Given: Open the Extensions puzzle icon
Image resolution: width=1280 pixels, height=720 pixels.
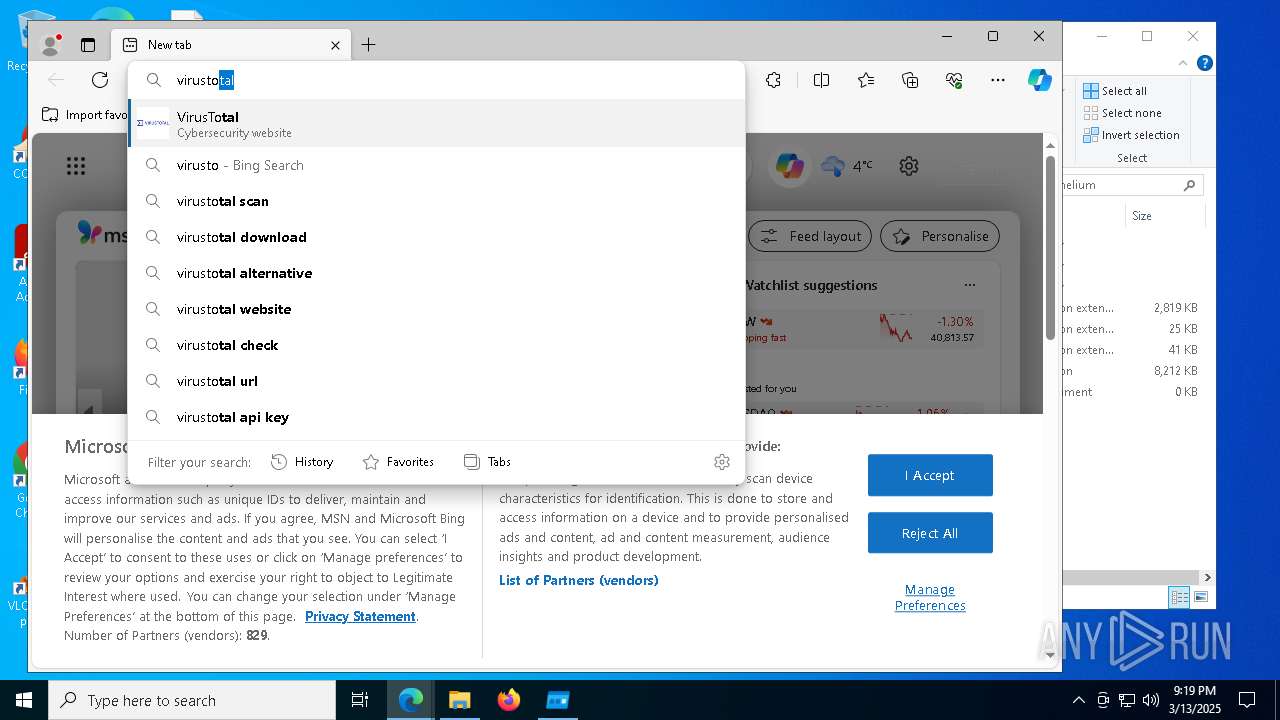Looking at the screenshot, I should (x=773, y=80).
